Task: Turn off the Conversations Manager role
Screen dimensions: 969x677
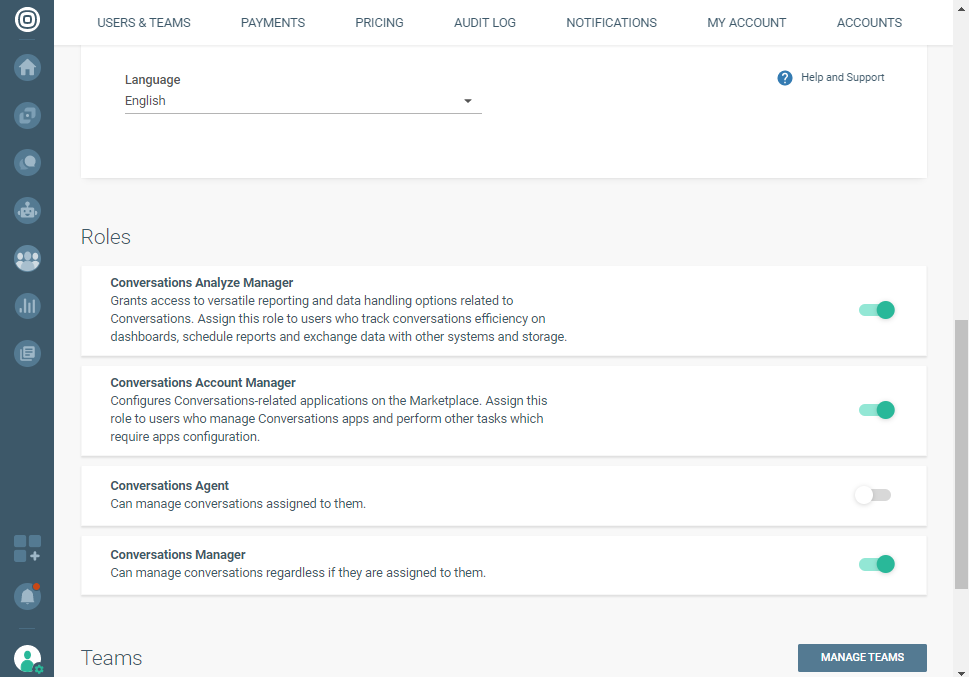Action: (876, 564)
